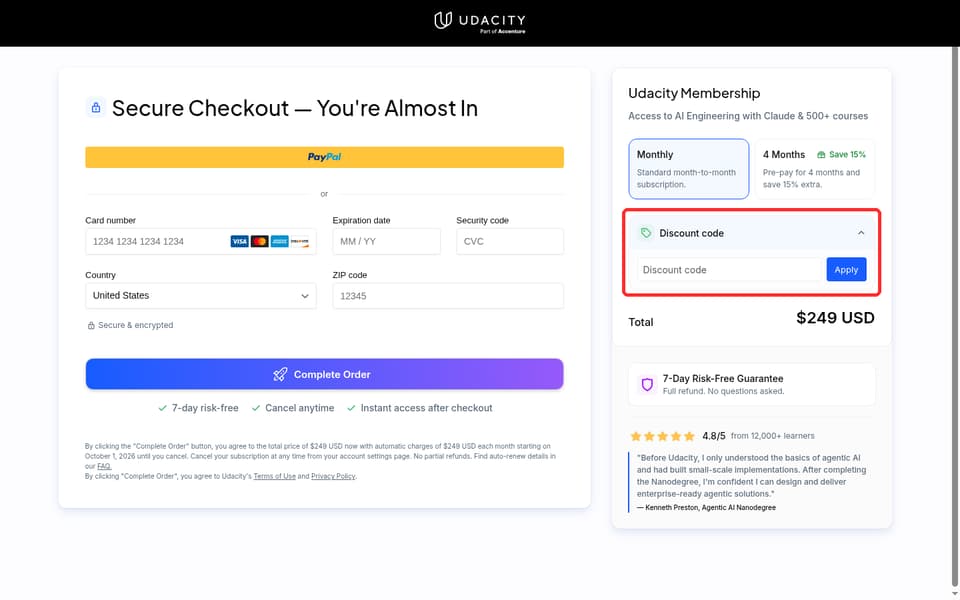Focus the ZIP code field
The height and width of the screenshot is (600, 960).
[448, 296]
